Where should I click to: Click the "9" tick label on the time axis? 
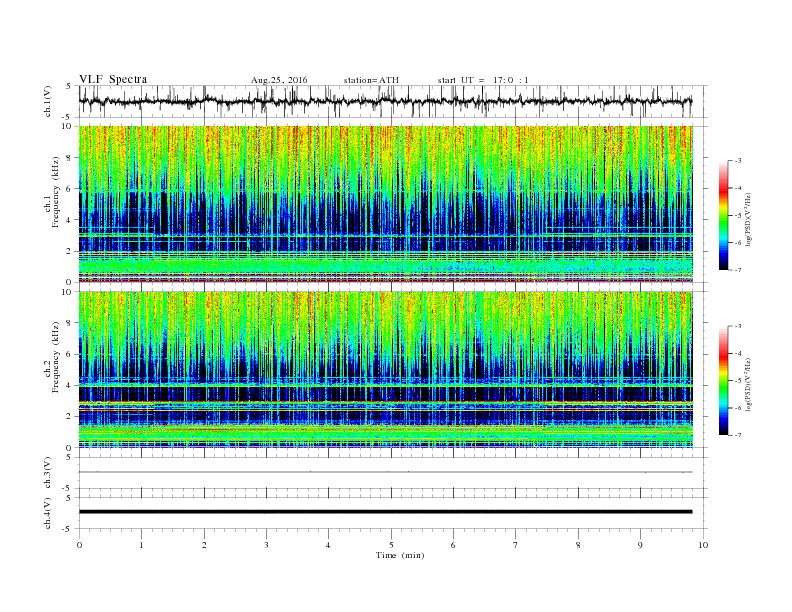pos(640,545)
